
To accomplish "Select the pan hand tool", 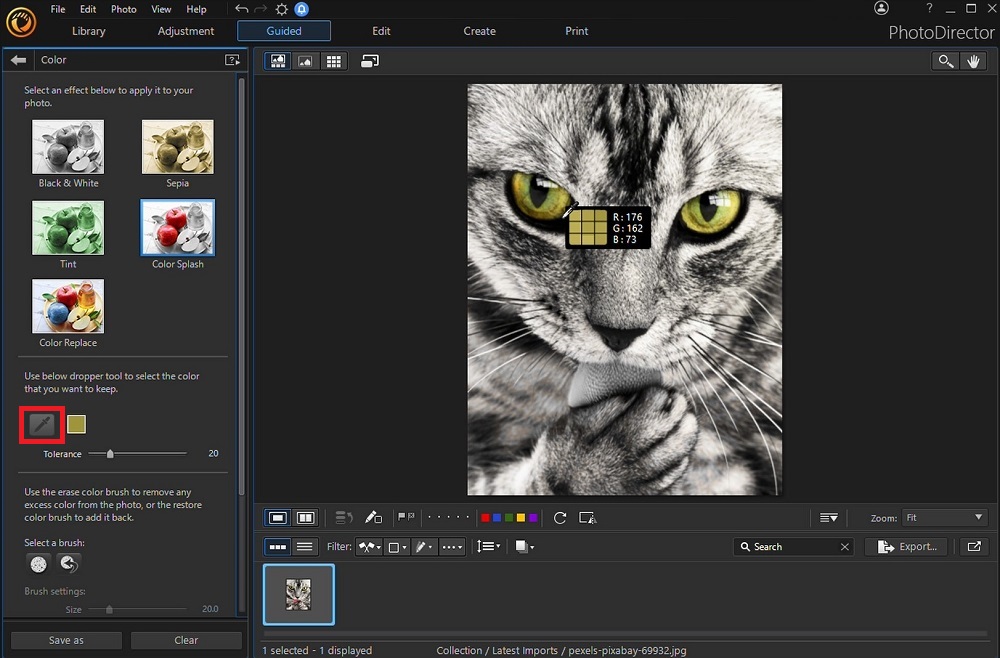I will pyautogui.click(x=973, y=61).
